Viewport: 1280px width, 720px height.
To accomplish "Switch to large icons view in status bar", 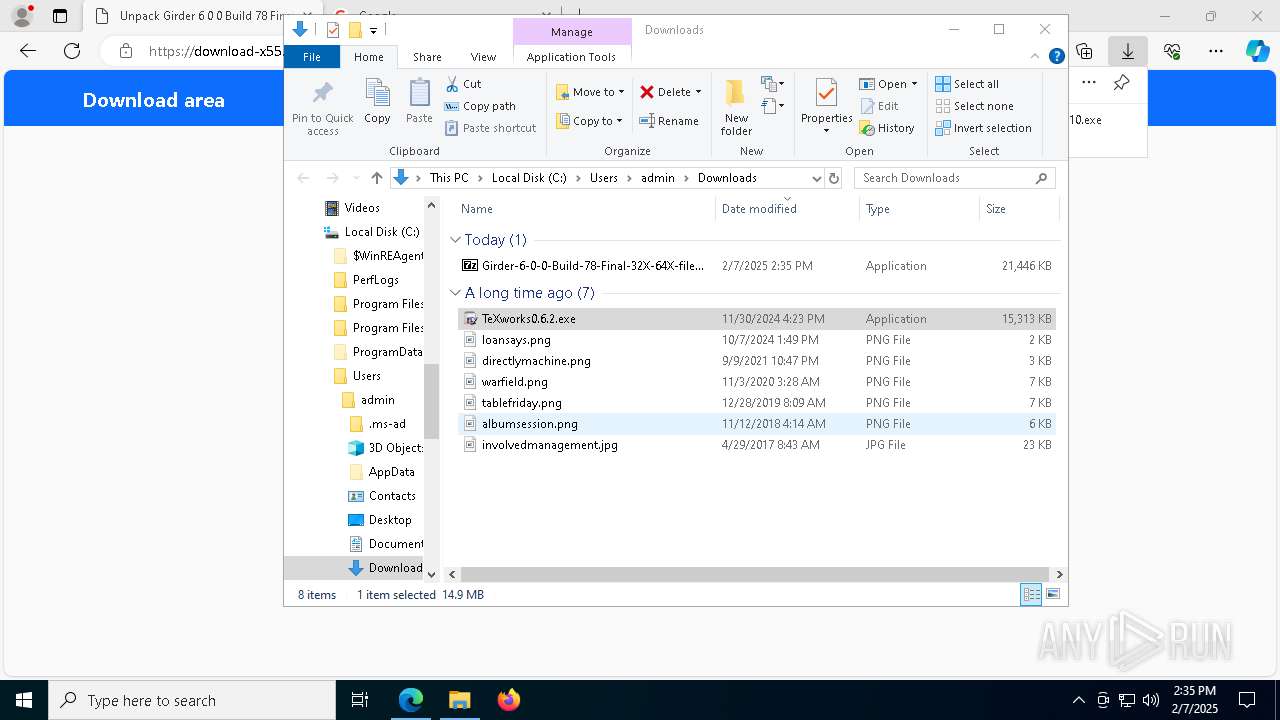I will point(1053,595).
